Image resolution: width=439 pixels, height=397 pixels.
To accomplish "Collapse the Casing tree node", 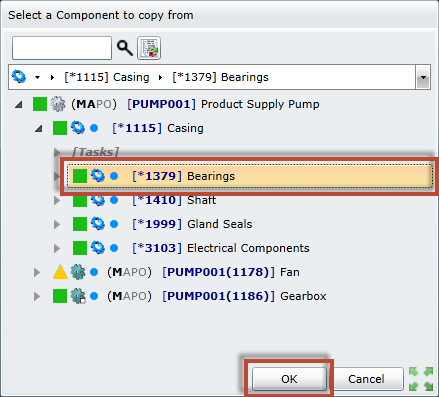I will pos(39,128).
